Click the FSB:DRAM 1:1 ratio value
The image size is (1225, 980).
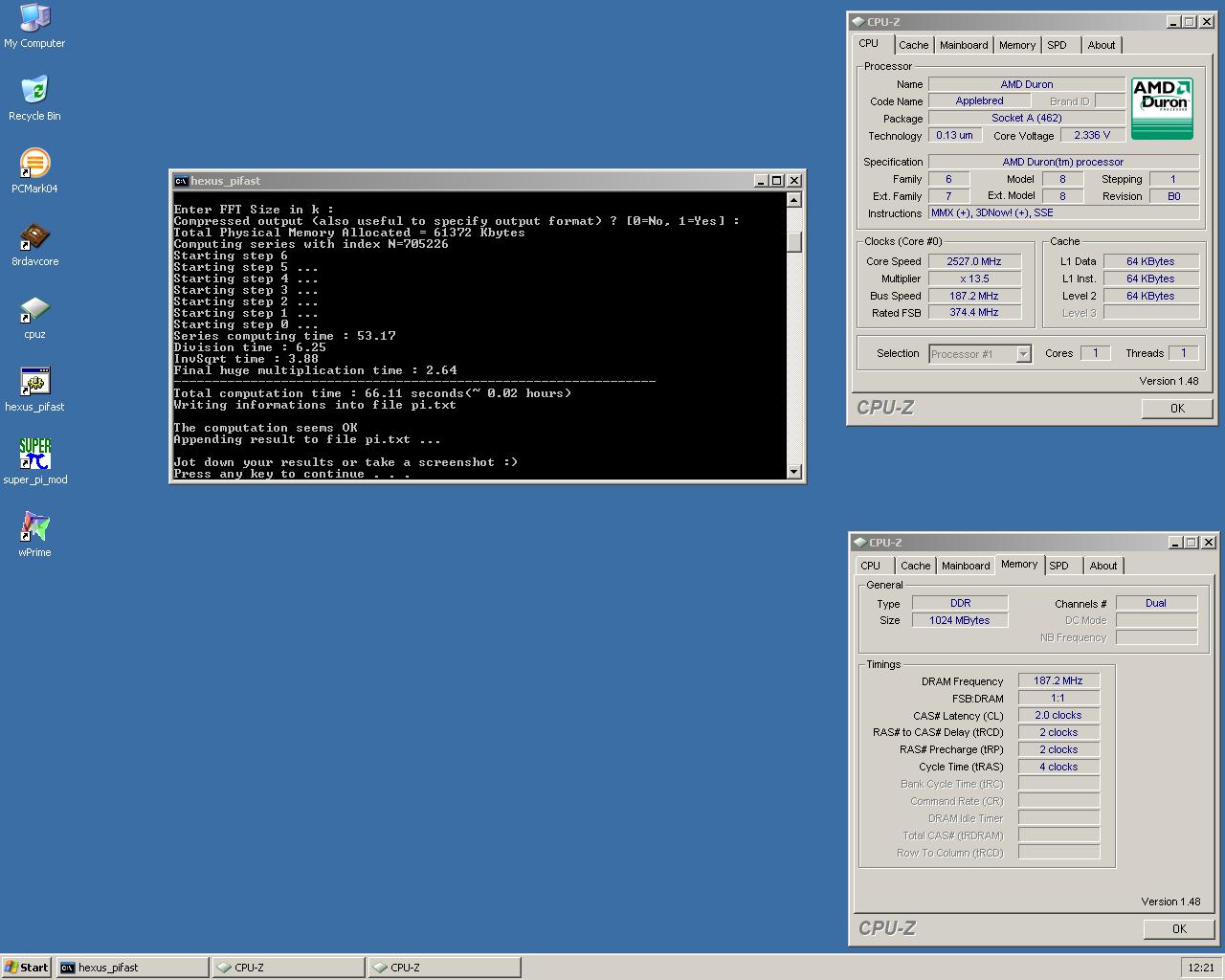(1058, 698)
